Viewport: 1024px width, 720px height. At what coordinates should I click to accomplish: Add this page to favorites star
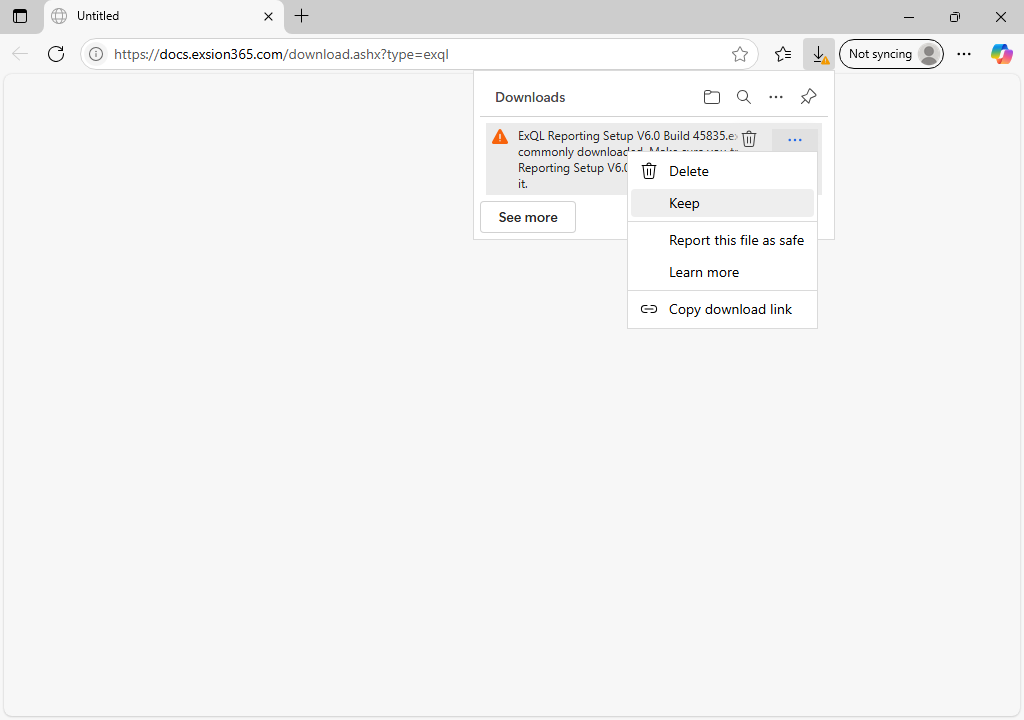point(739,54)
